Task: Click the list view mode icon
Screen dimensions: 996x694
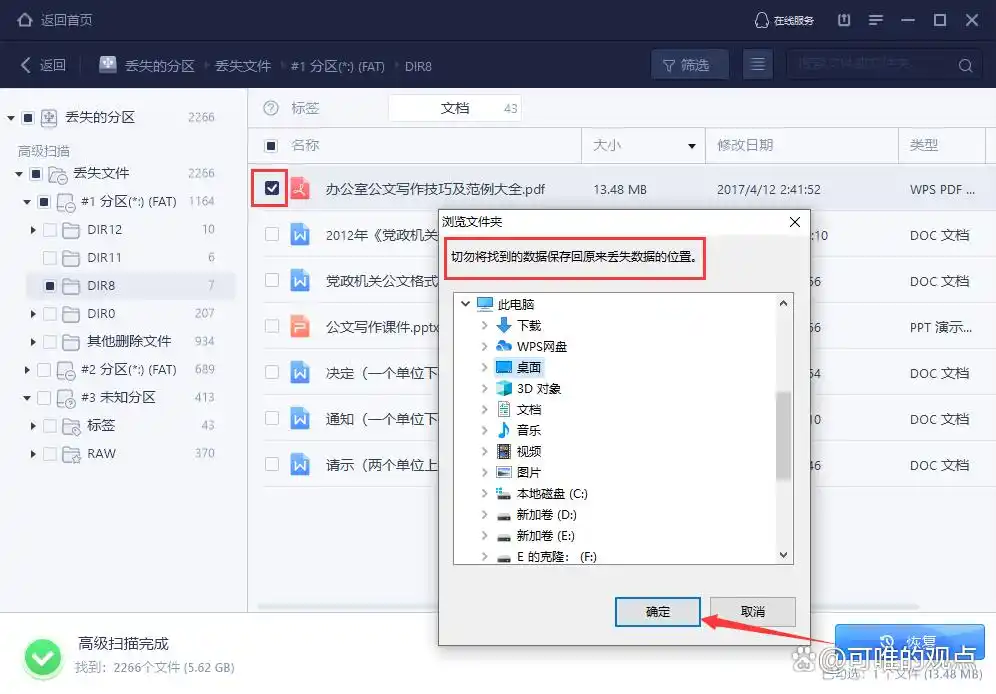Action: pos(758,65)
